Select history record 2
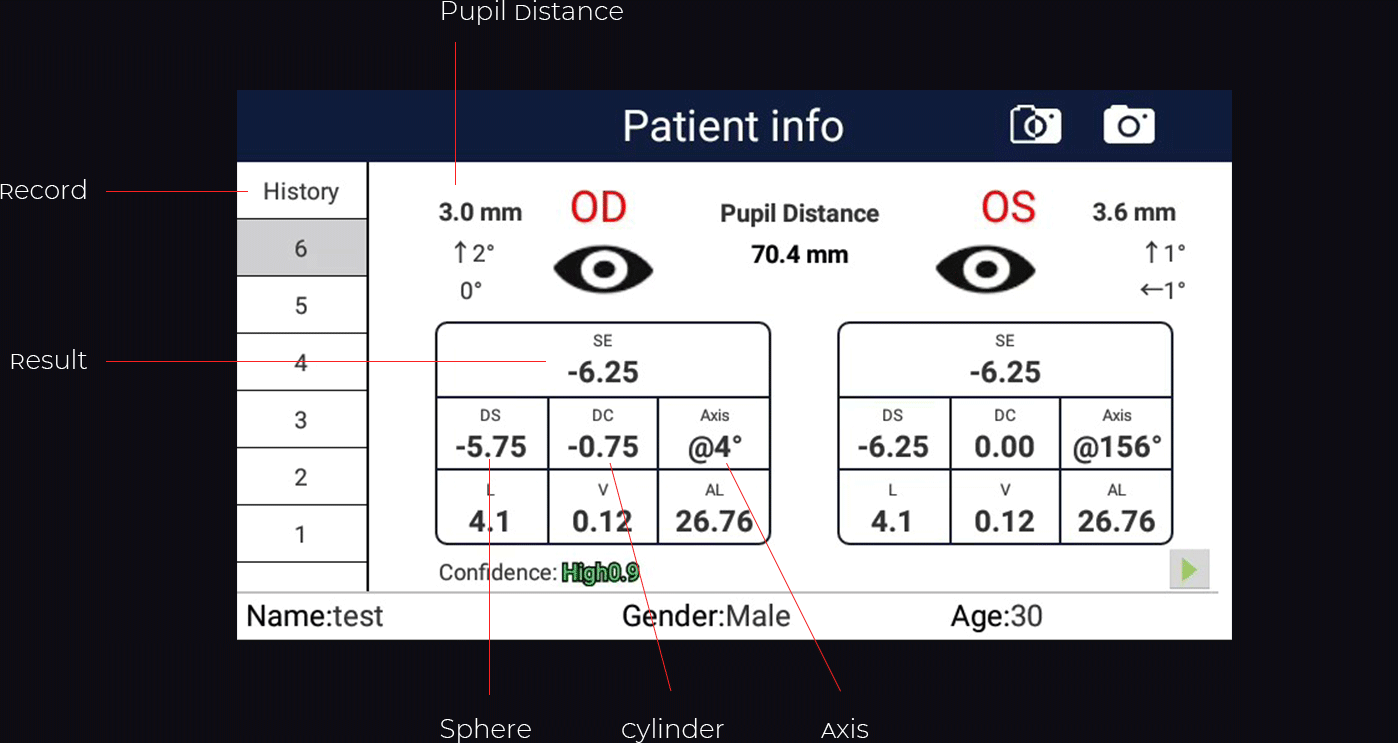1398x743 pixels. tap(301, 477)
